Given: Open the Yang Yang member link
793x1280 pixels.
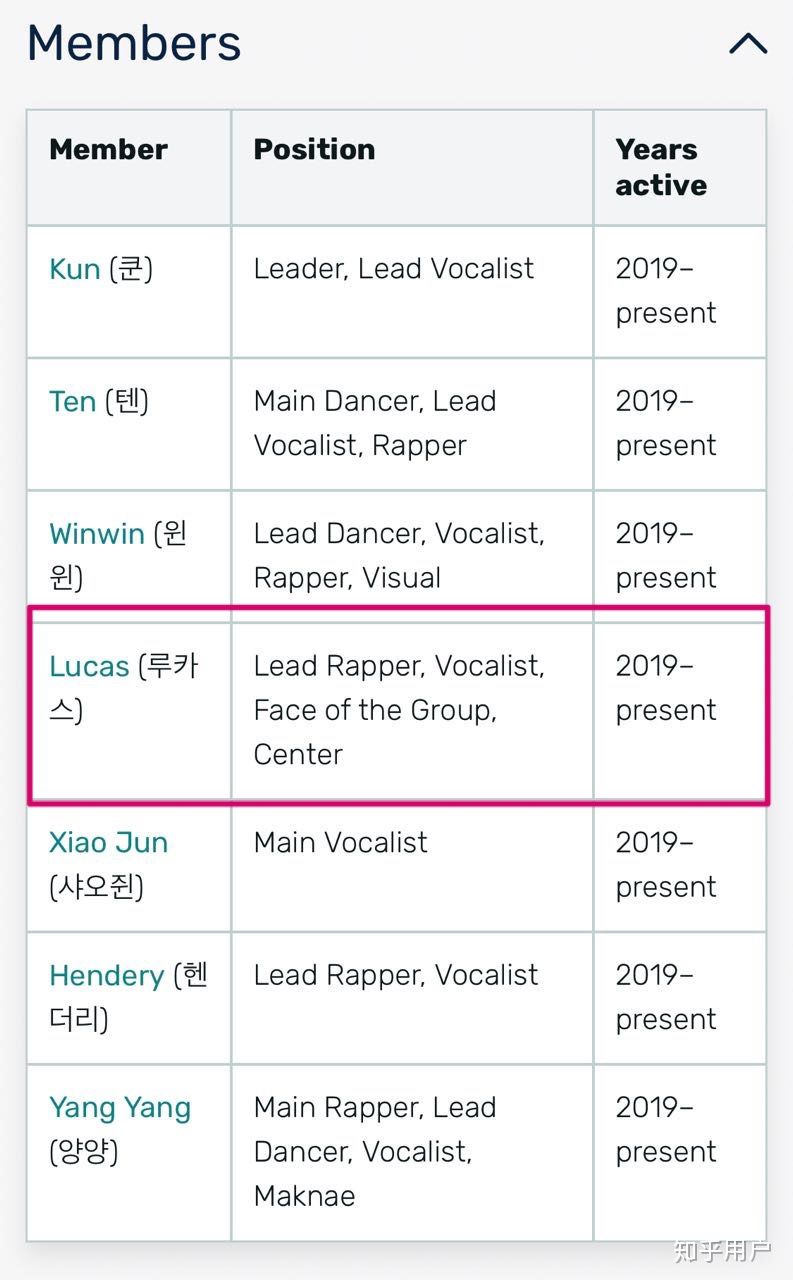Looking at the screenshot, I should (119, 1107).
